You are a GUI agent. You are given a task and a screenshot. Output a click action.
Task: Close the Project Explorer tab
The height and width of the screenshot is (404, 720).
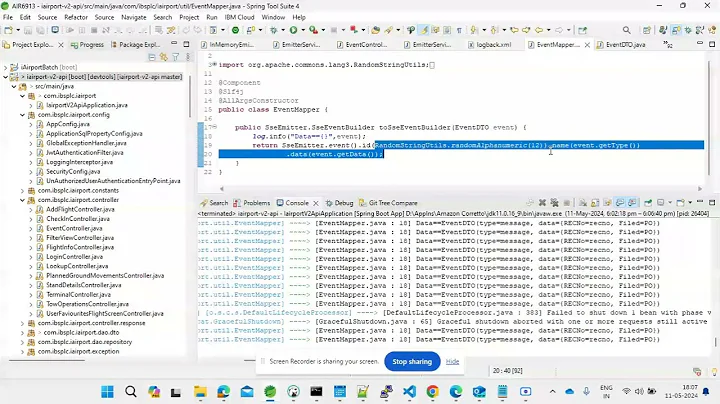61,45
